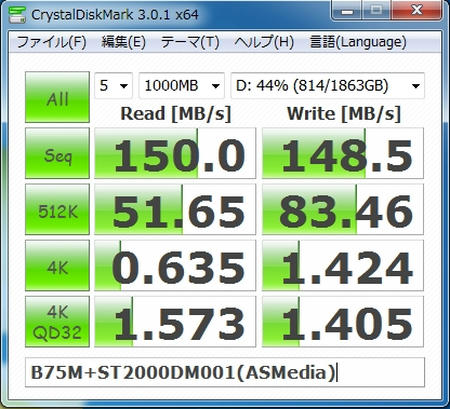
Task: Click the Seq write result 148.5
Action: pyautogui.click(x=343, y=153)
